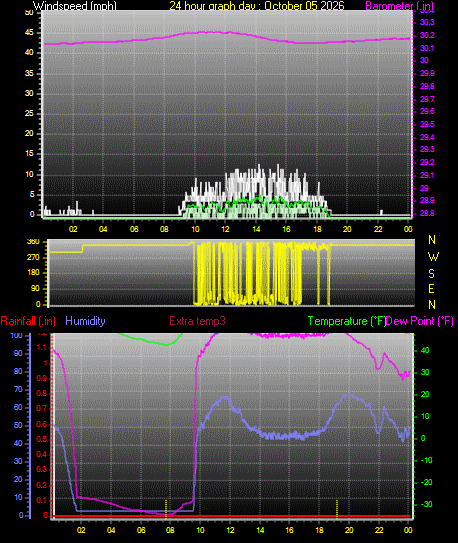The height and width of the screenshot is (543, 458).
Task: Click the 22 hour label under the humidity graph
Action: pyautogui.click(x=379, y=530)
